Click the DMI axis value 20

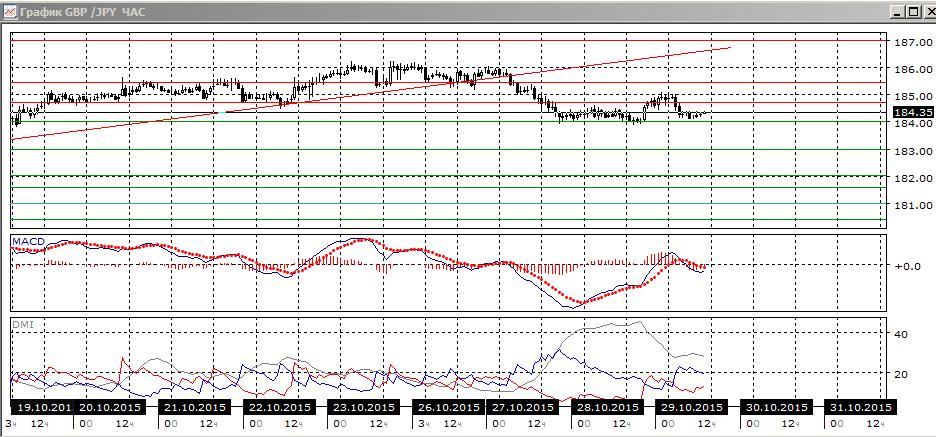click(901, 374)
